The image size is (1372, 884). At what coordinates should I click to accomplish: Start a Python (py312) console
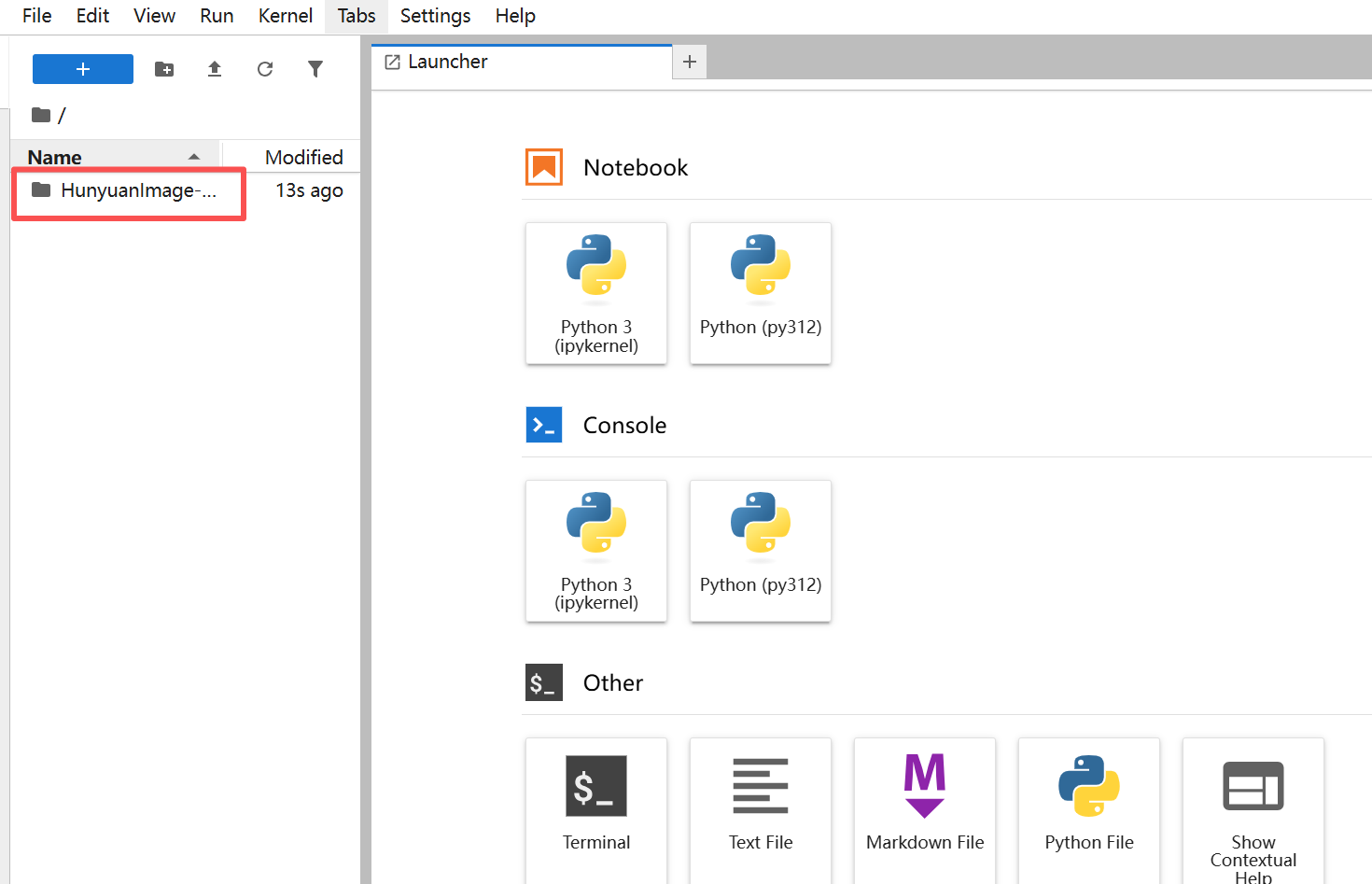tap(761, 551)
